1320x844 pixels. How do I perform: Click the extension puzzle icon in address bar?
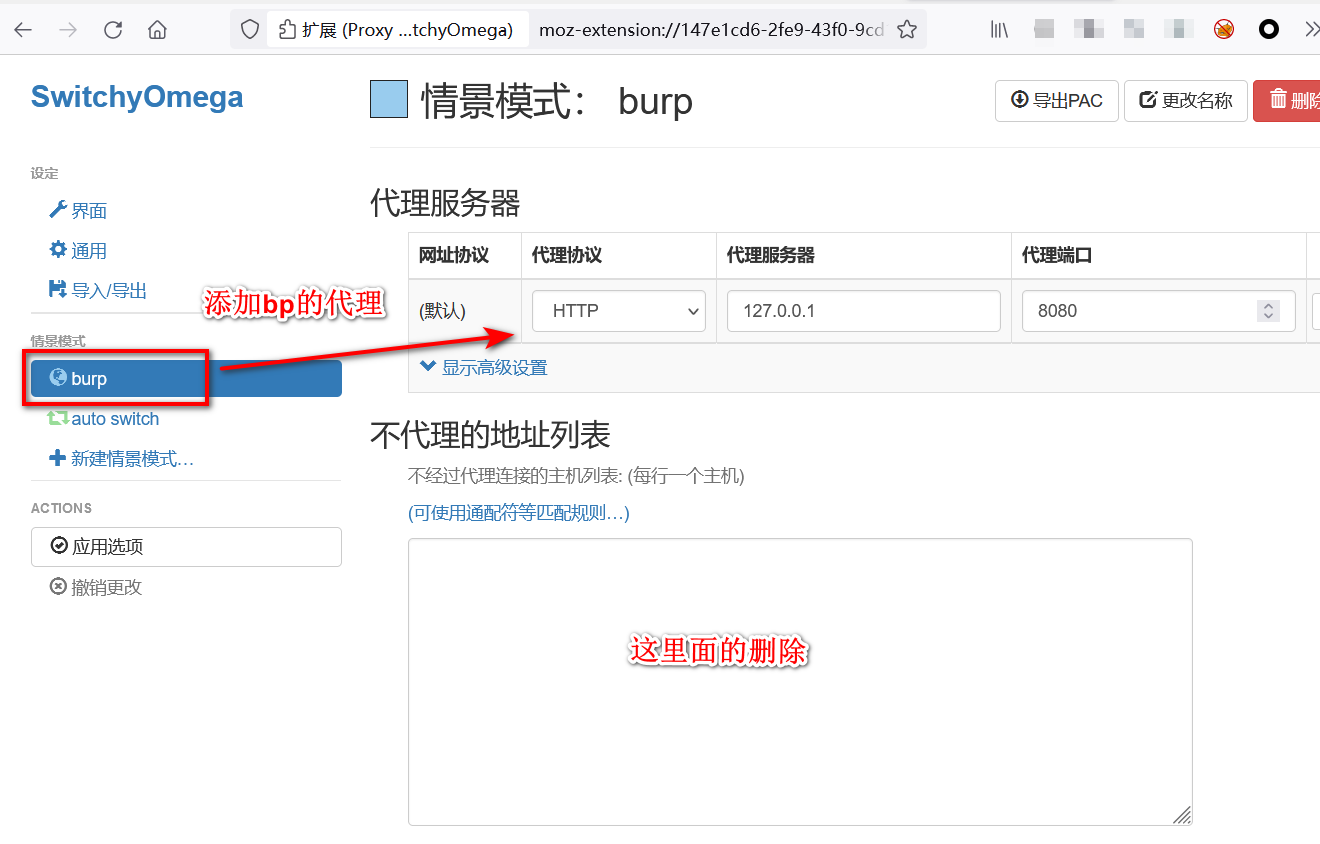click(x=287, y=30)
